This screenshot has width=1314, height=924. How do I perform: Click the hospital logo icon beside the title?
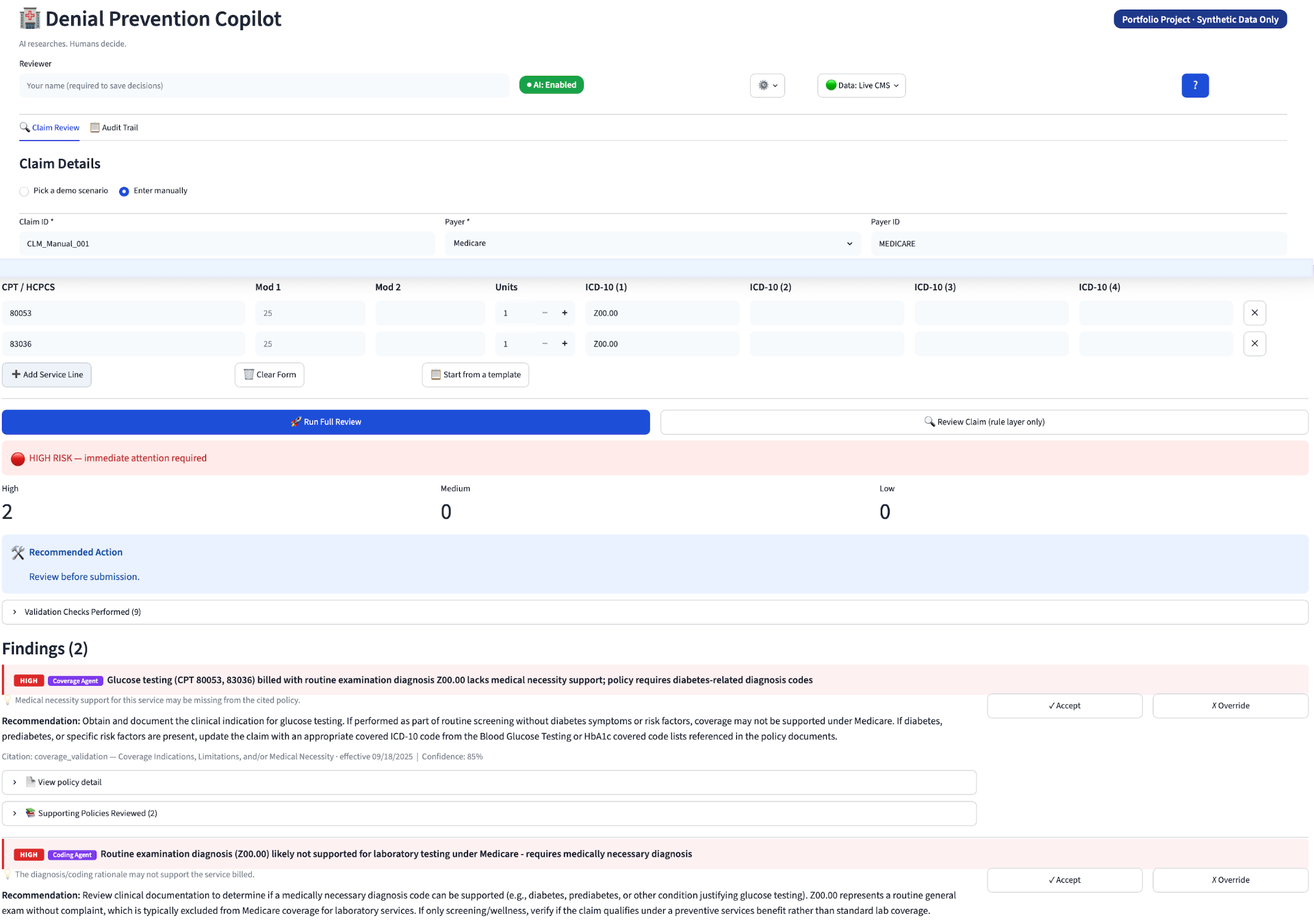click(x=29, y=18)
